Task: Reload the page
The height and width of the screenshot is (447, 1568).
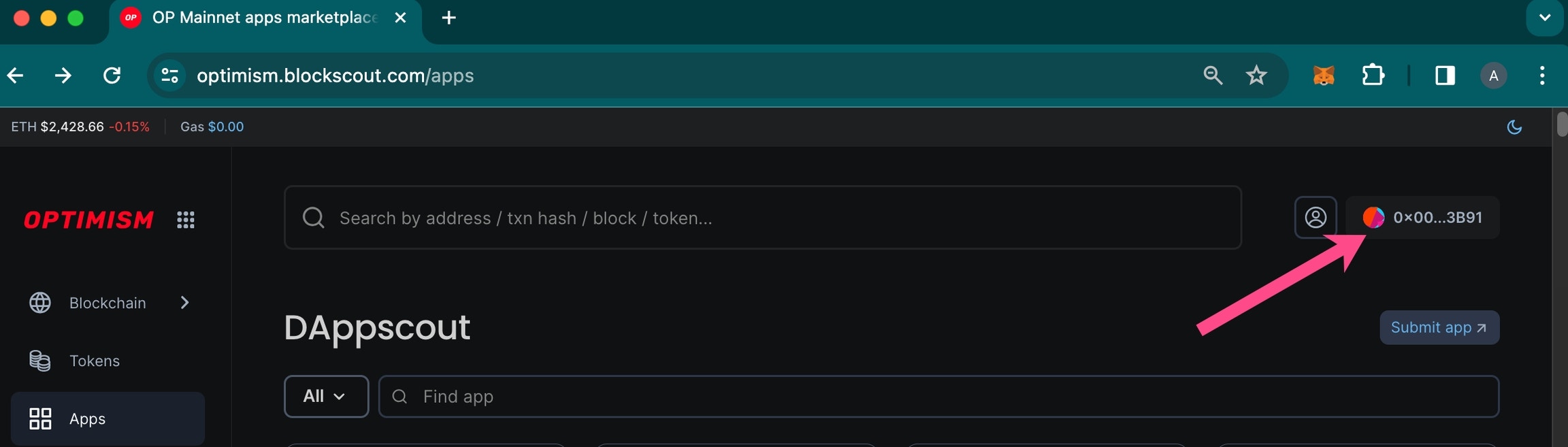Action: click(x=112, y=75)
